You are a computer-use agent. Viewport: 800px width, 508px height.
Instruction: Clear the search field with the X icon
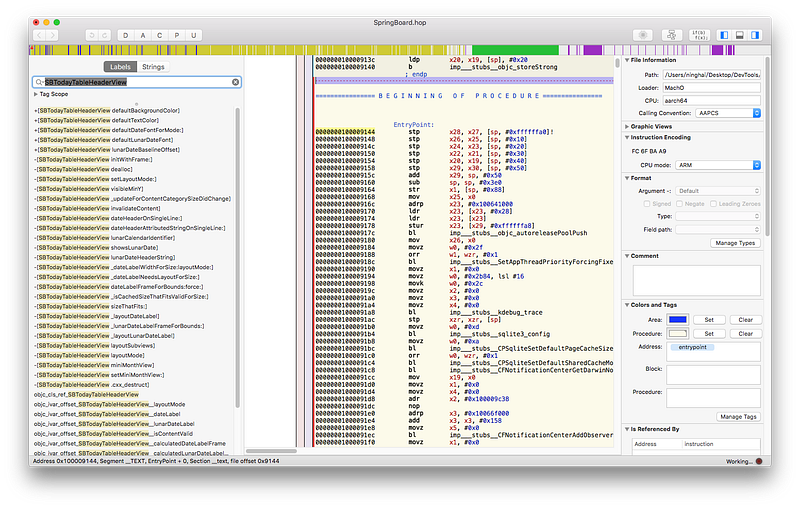click(x=235, y=82)
